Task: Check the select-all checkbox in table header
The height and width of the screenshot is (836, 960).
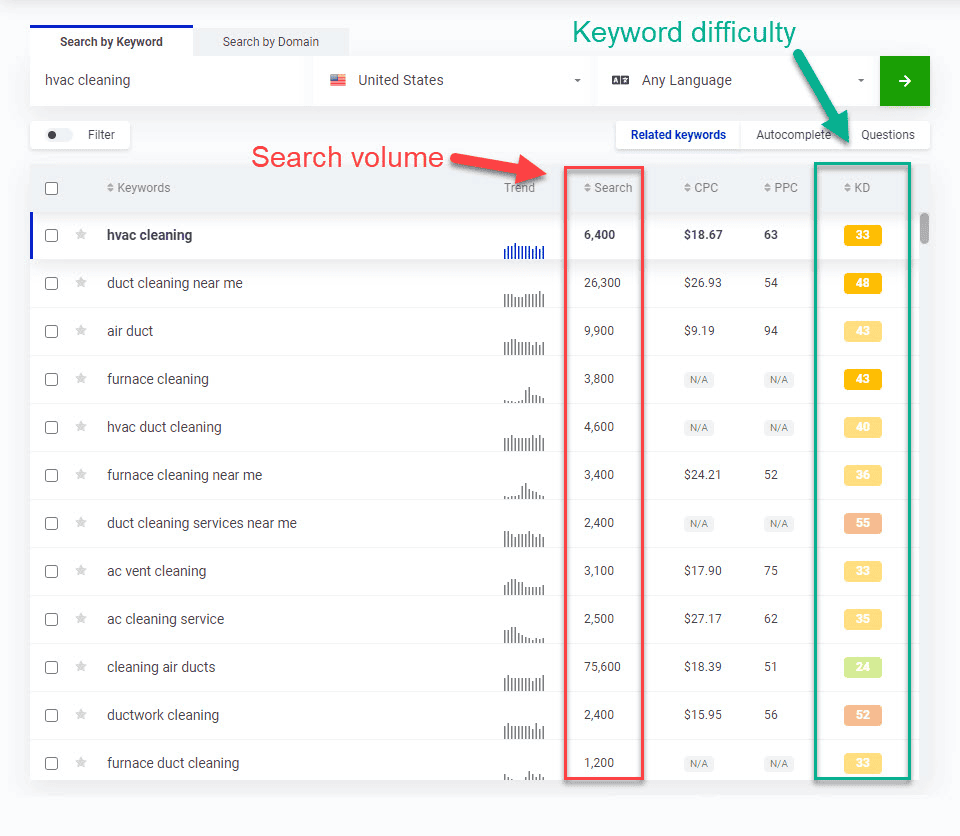Action: coord(52,188)
